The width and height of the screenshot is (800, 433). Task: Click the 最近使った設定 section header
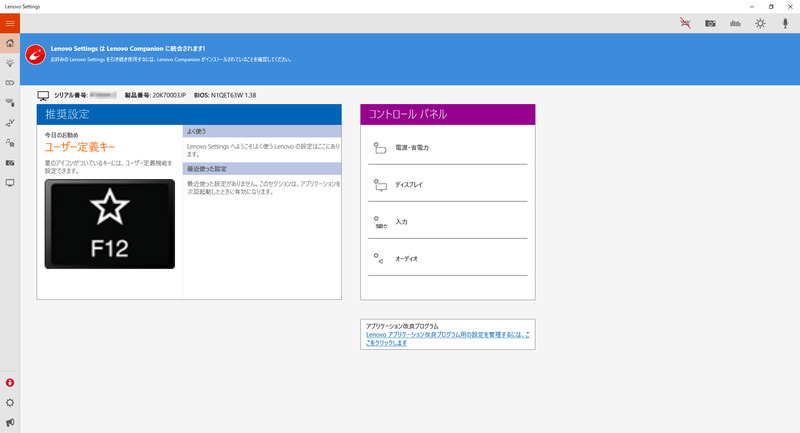tap(262, 168)
